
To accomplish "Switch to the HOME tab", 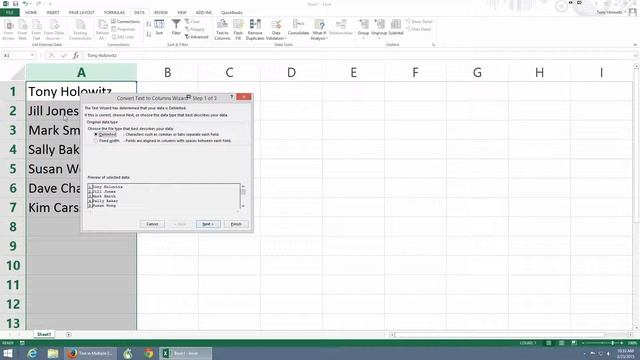I will pyautogui.click(x=31, y=12).
